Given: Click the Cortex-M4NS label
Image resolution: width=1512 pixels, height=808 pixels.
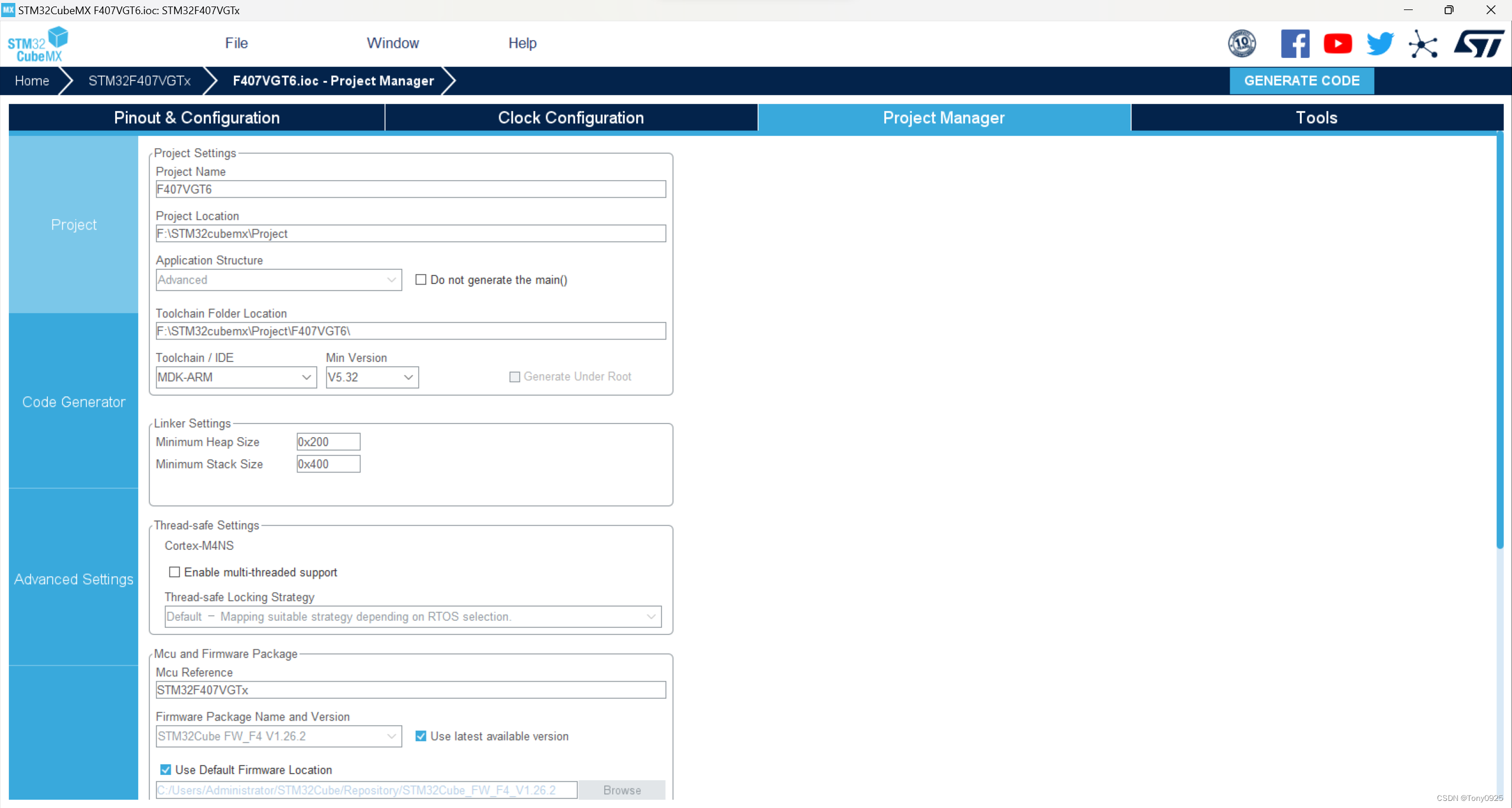Looking at the screenshot, I should [x=199, y=546].
